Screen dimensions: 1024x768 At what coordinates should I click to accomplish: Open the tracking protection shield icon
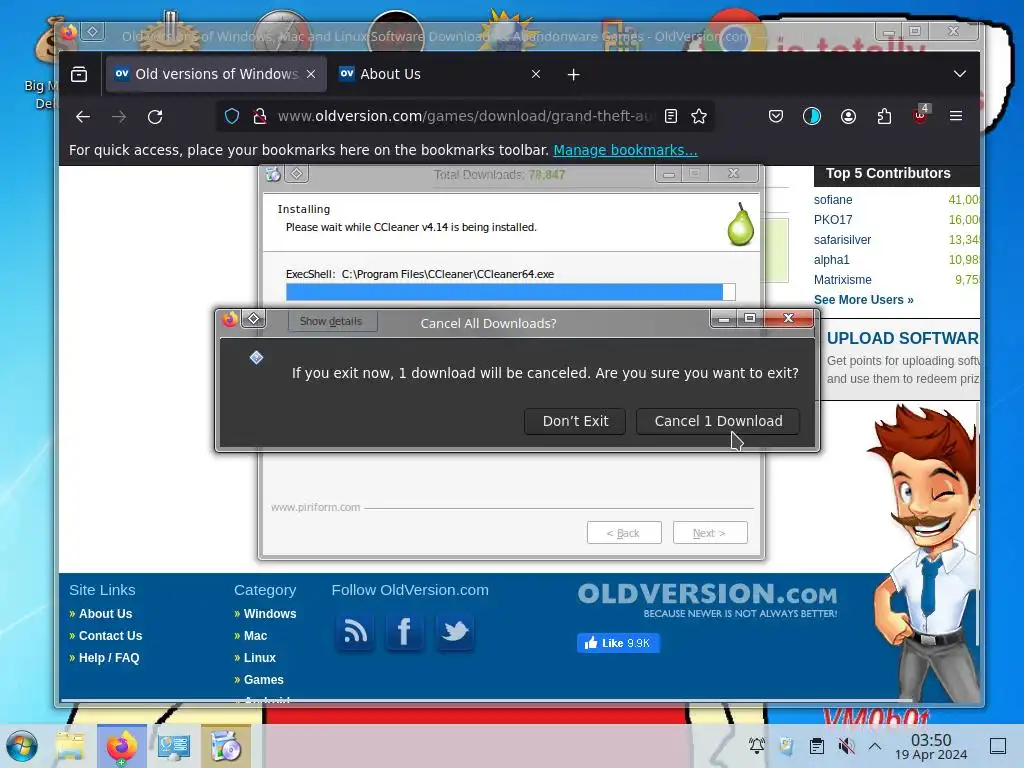pyautogui.click(x=232, y=116)
